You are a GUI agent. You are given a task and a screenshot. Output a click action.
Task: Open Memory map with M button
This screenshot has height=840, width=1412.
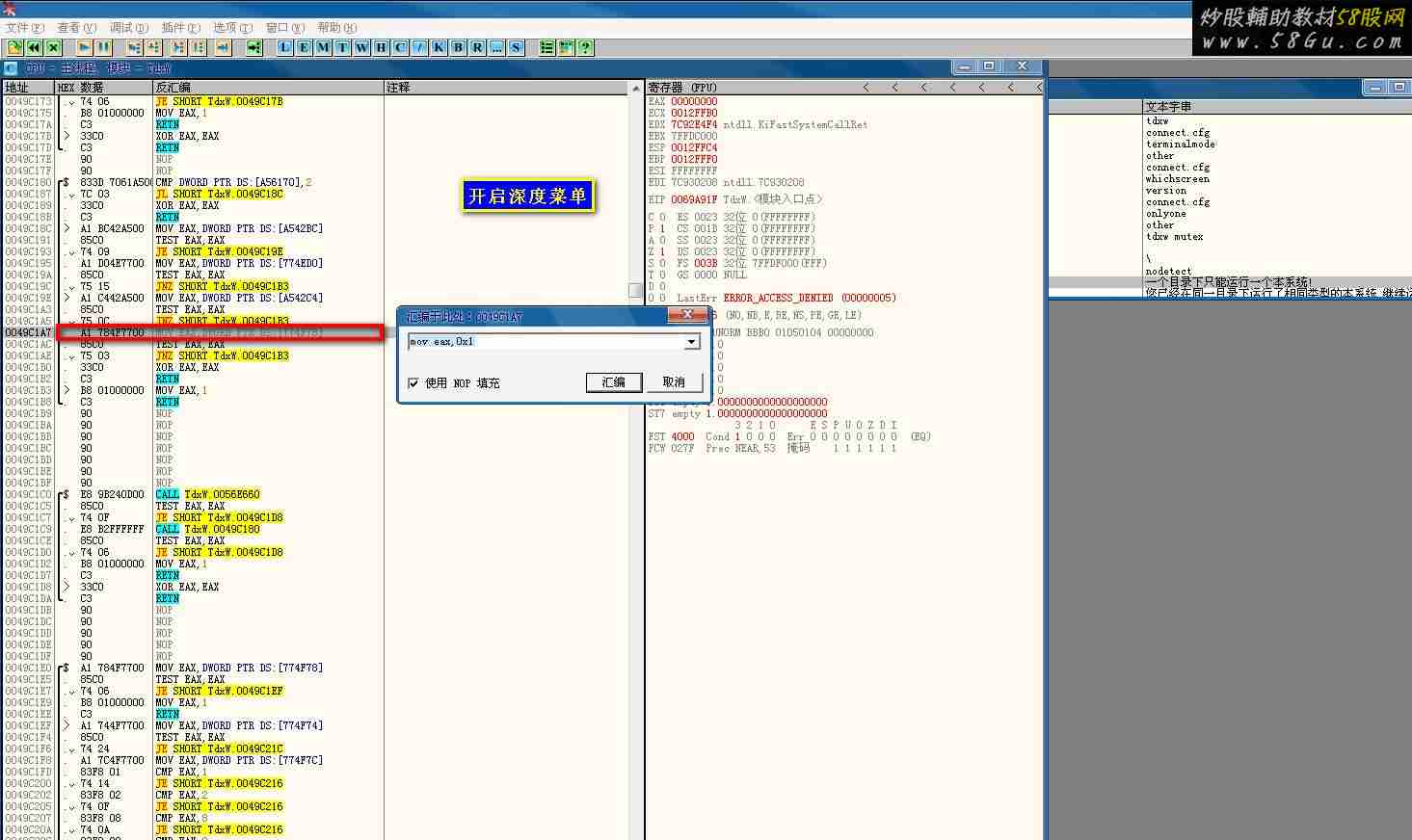(x=324, y=47)
